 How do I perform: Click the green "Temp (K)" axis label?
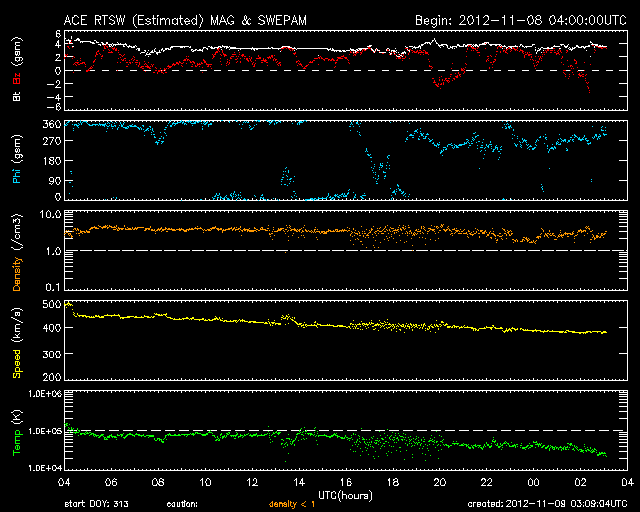tap(17, 433)
